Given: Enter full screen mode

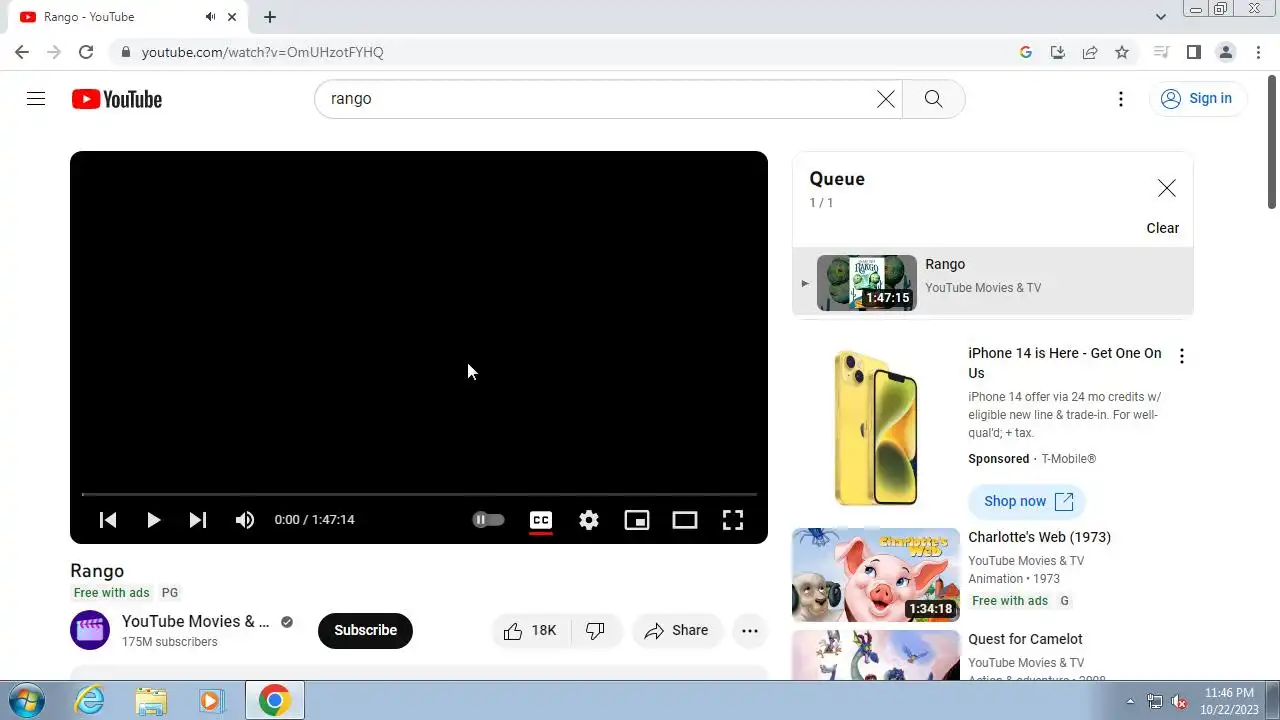Looking at the screenshot, I should [733, 520].
